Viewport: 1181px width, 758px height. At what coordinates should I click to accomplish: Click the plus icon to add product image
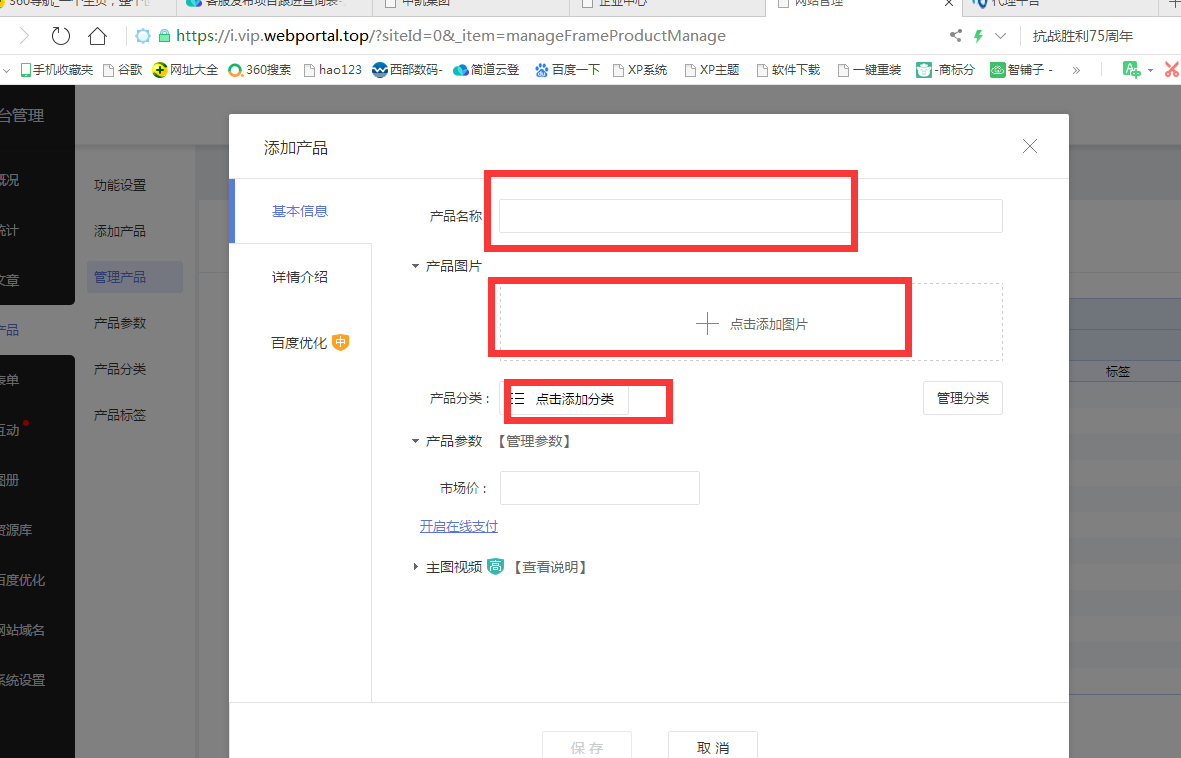[x=707, y=323]
